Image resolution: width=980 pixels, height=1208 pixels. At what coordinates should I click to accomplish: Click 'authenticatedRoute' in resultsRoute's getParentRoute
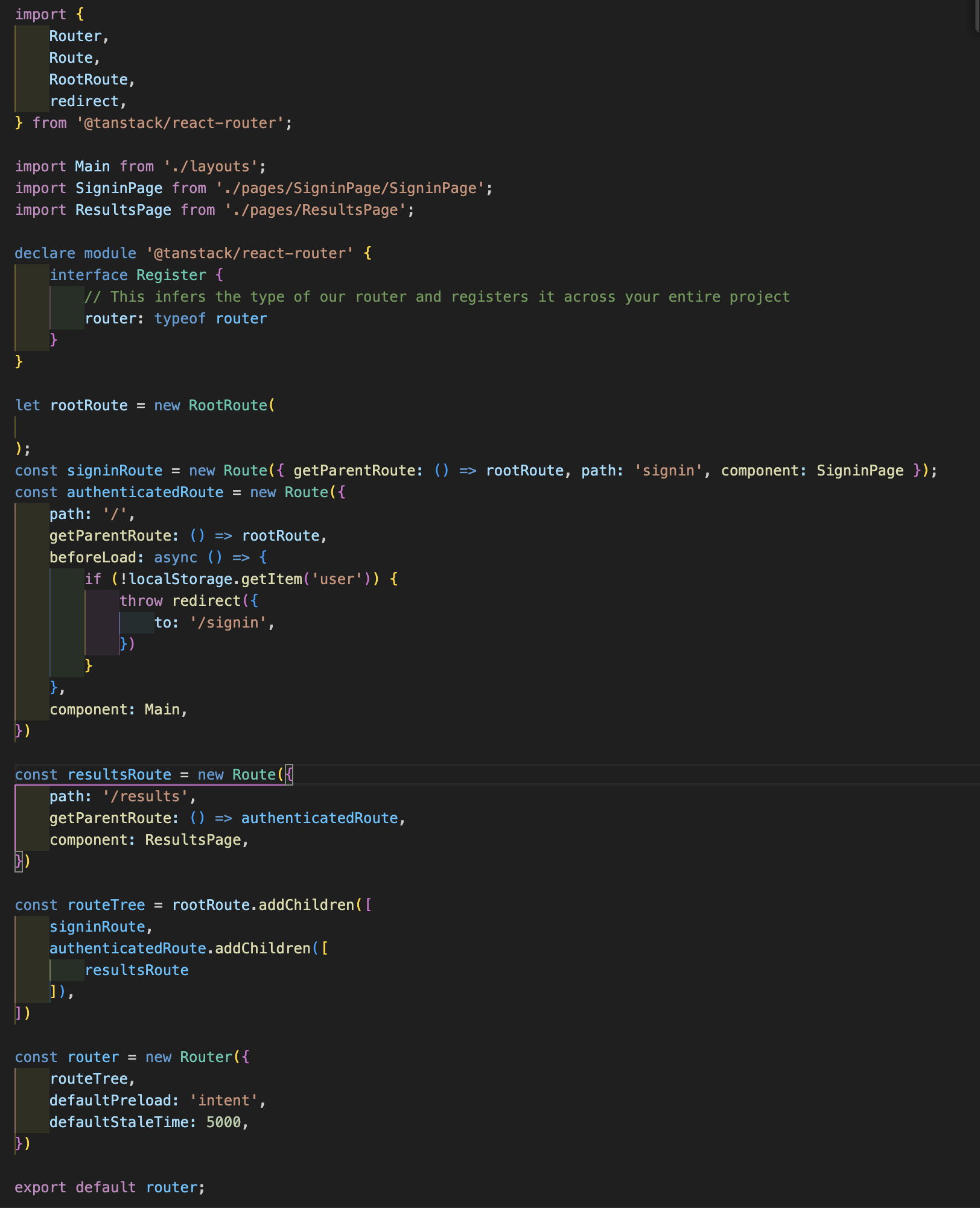coord(319,818)
